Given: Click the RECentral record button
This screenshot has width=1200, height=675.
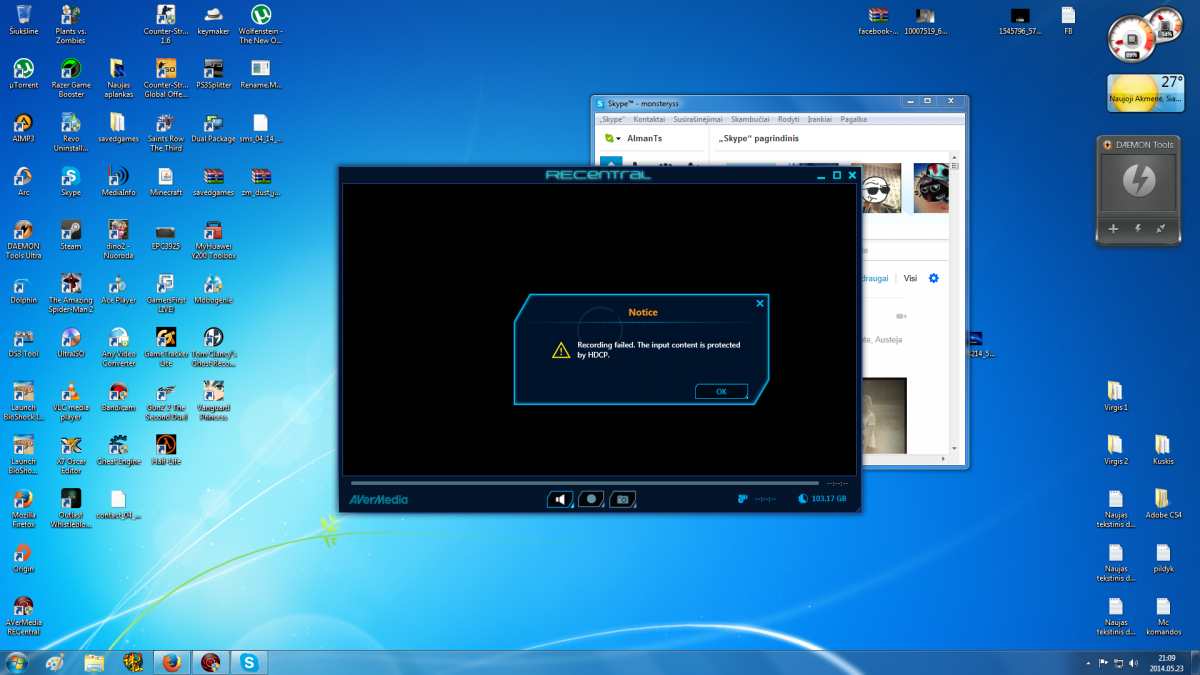Looking at the screenshot, I should point(591,498).
